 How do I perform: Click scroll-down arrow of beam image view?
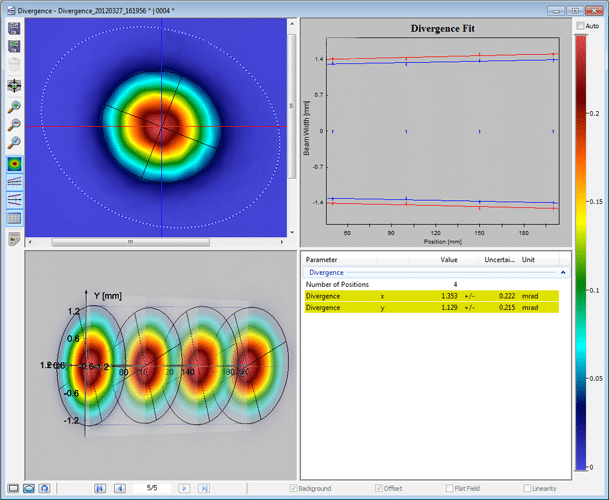(x=292, y=232)
